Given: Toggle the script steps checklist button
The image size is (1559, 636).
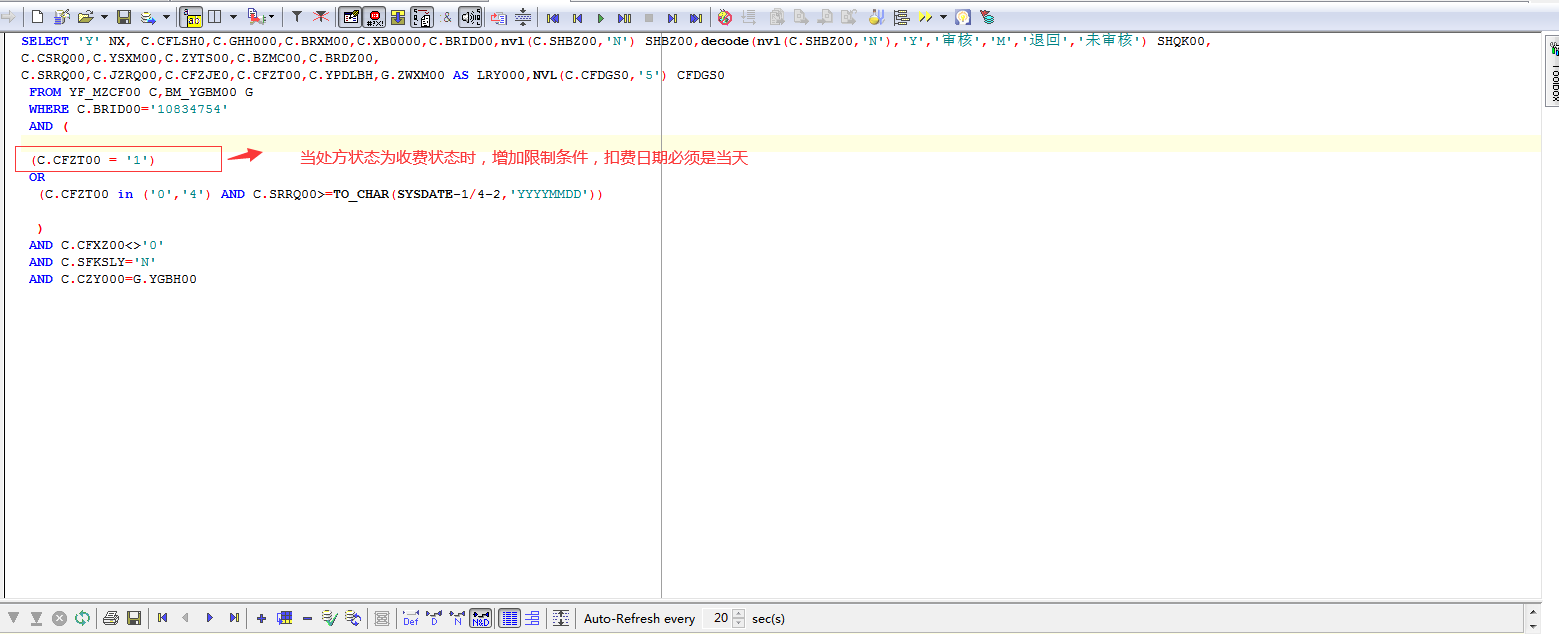Looking at the screenshot, I should (x=422, y=17).
